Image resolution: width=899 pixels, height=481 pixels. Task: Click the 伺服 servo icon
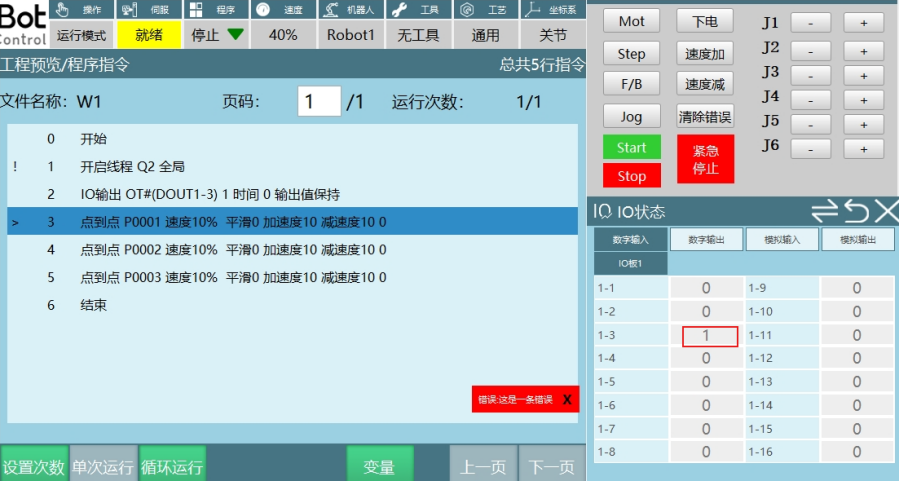130,9
